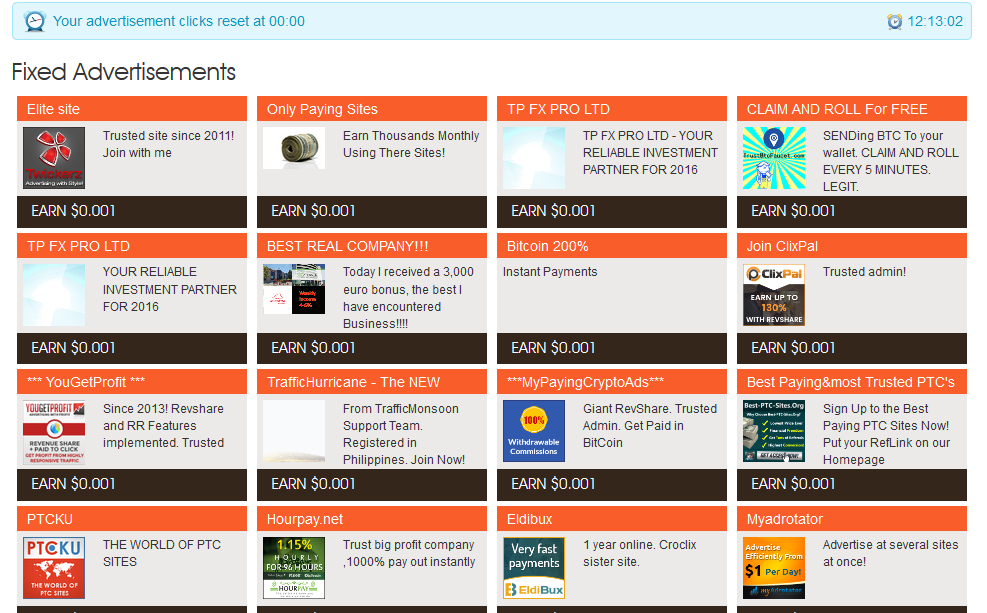987x613 pixels.
Task: Click the myAdrotator $1 Per Day image
Action: pyautogui.click(x=774, y=568)
